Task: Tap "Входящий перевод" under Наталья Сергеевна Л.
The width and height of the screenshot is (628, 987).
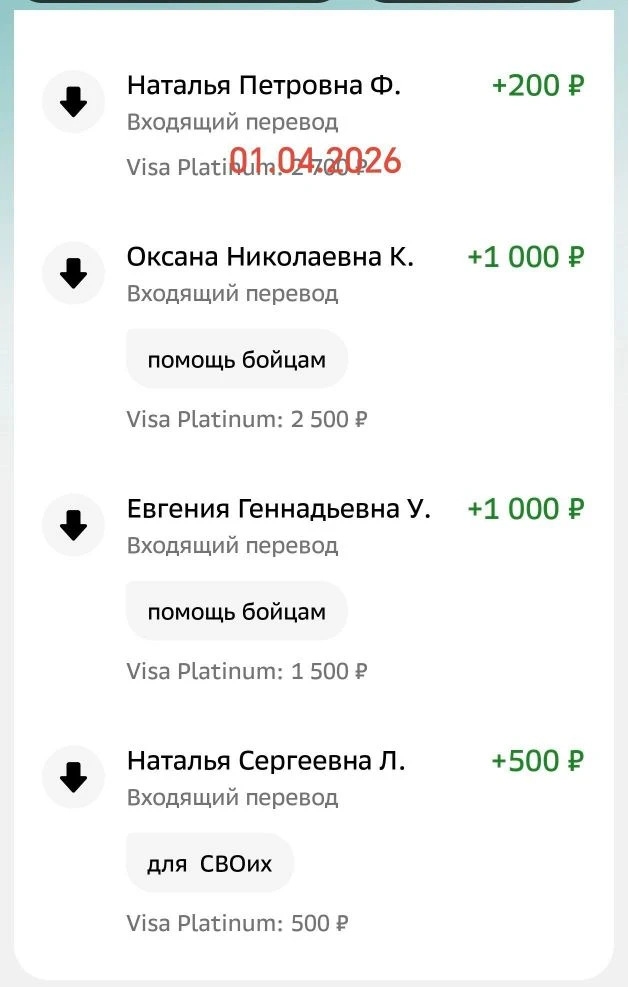Action: (x=232, y=797)
